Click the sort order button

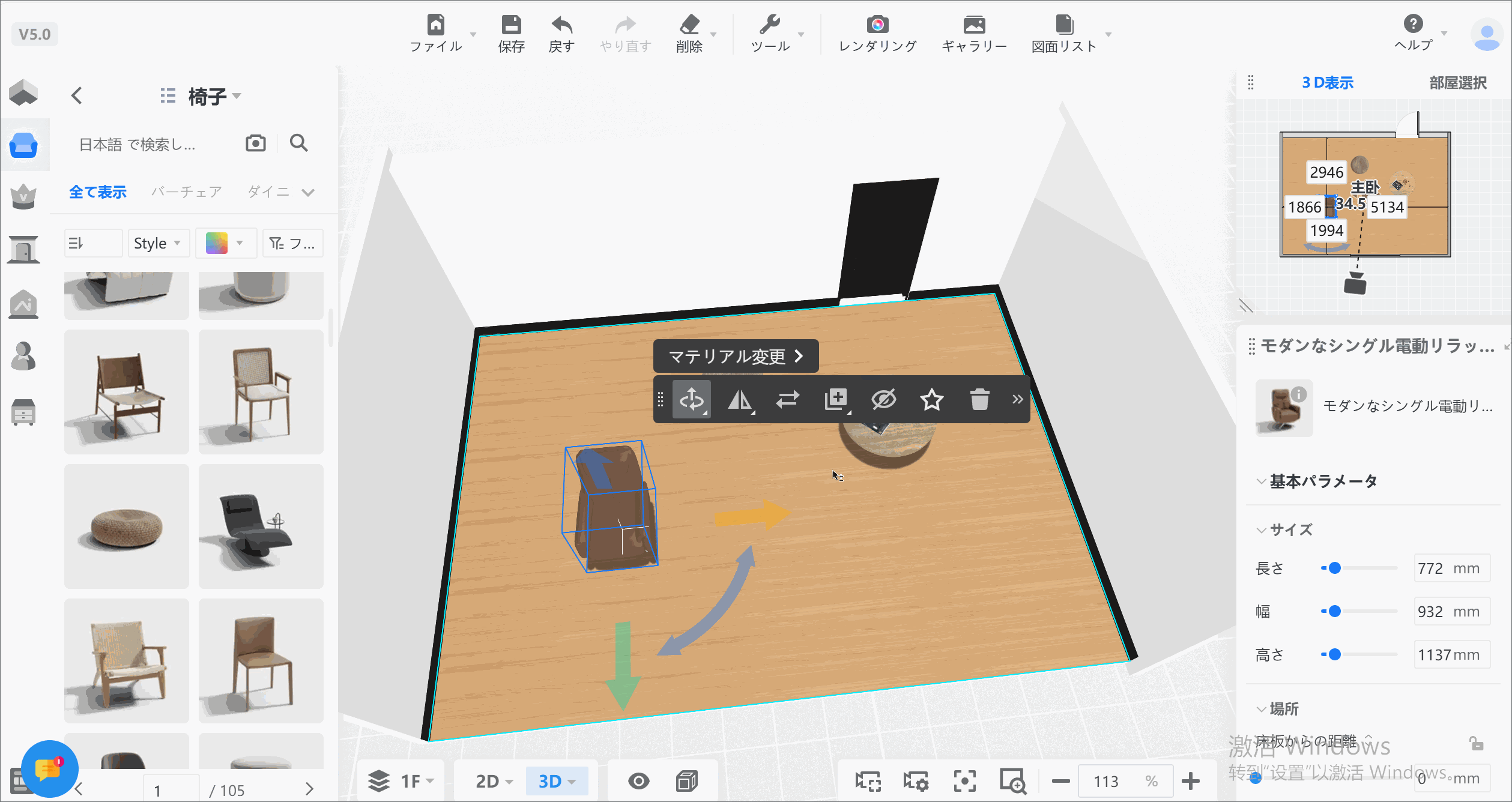tap(93, 243)
